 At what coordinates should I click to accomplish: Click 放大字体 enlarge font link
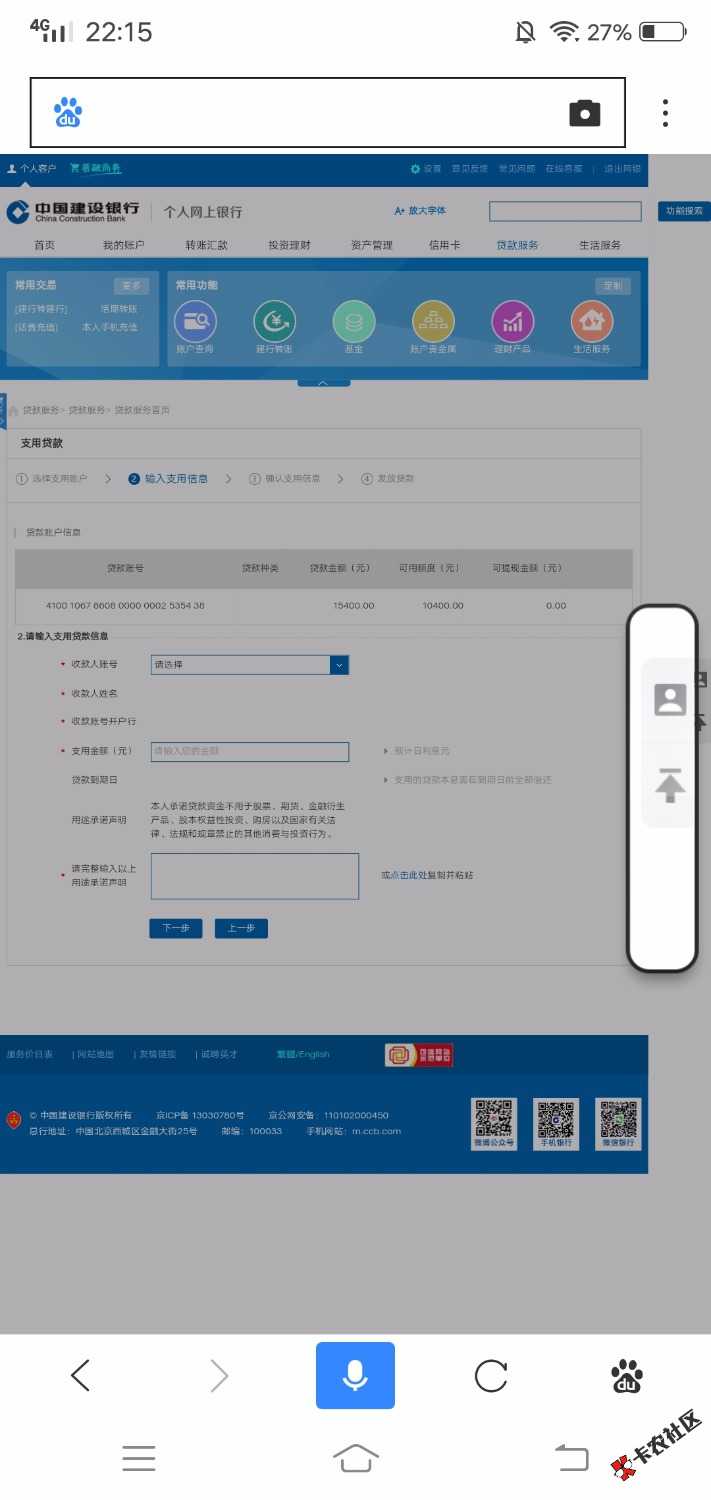tap(421, 211)
